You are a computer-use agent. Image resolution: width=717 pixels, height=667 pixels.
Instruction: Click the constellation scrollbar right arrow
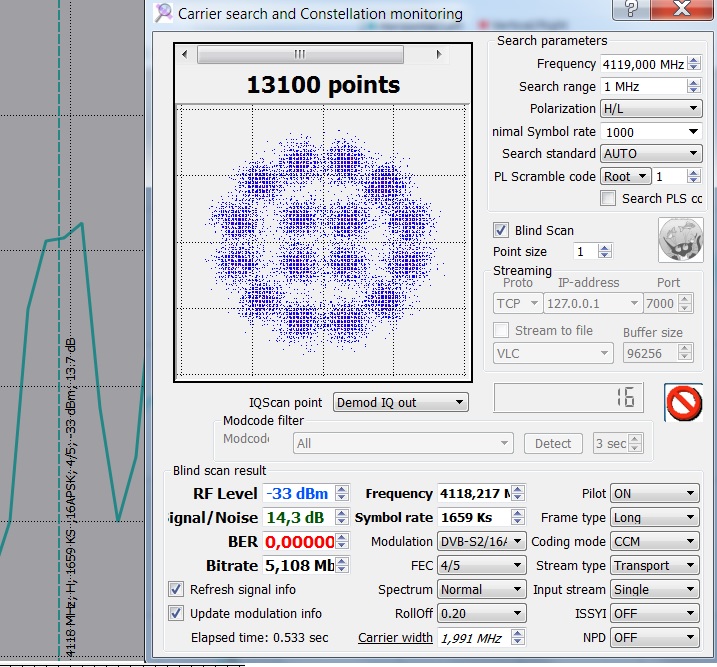(439, 54)
